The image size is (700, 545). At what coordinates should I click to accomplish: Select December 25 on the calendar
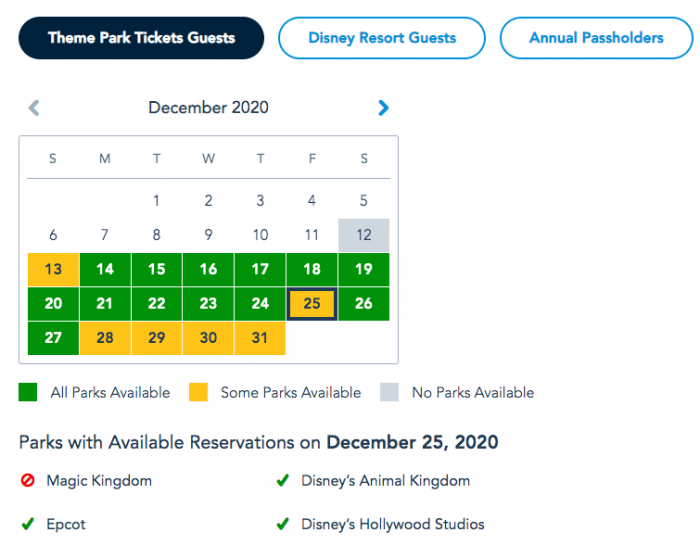(x=312, y=304)
